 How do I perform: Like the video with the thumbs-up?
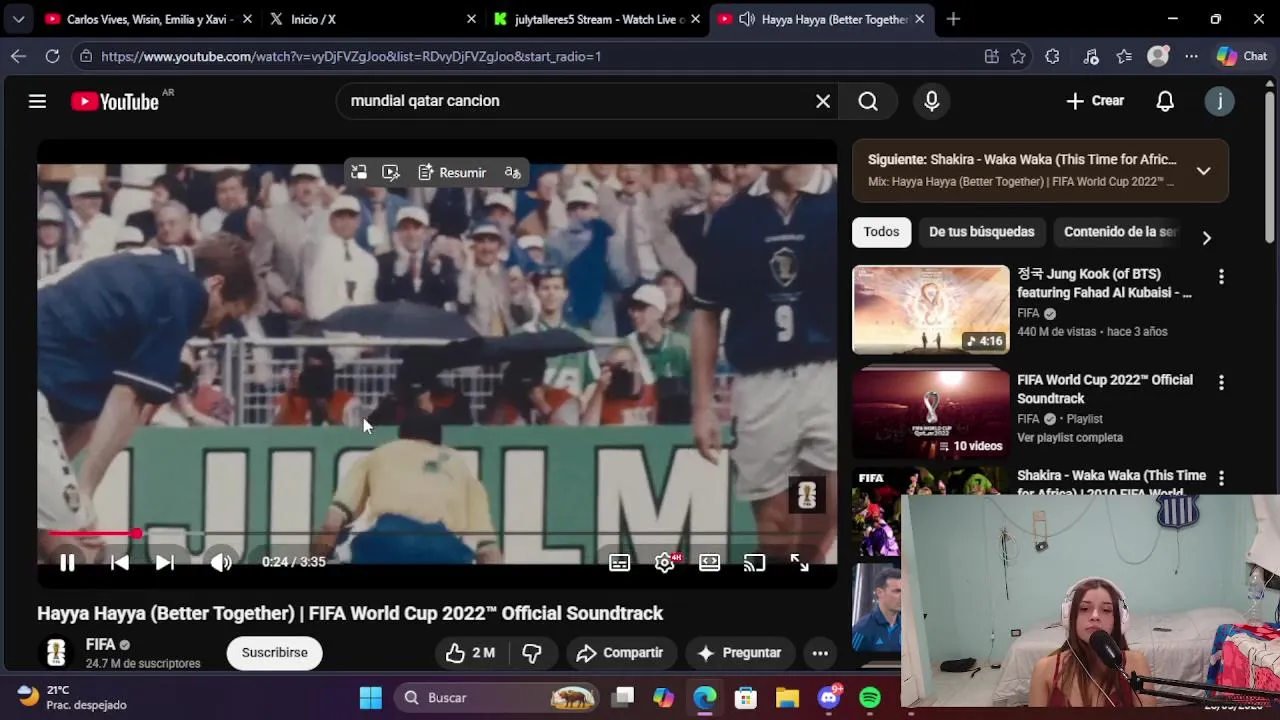(x=470, y=653)
